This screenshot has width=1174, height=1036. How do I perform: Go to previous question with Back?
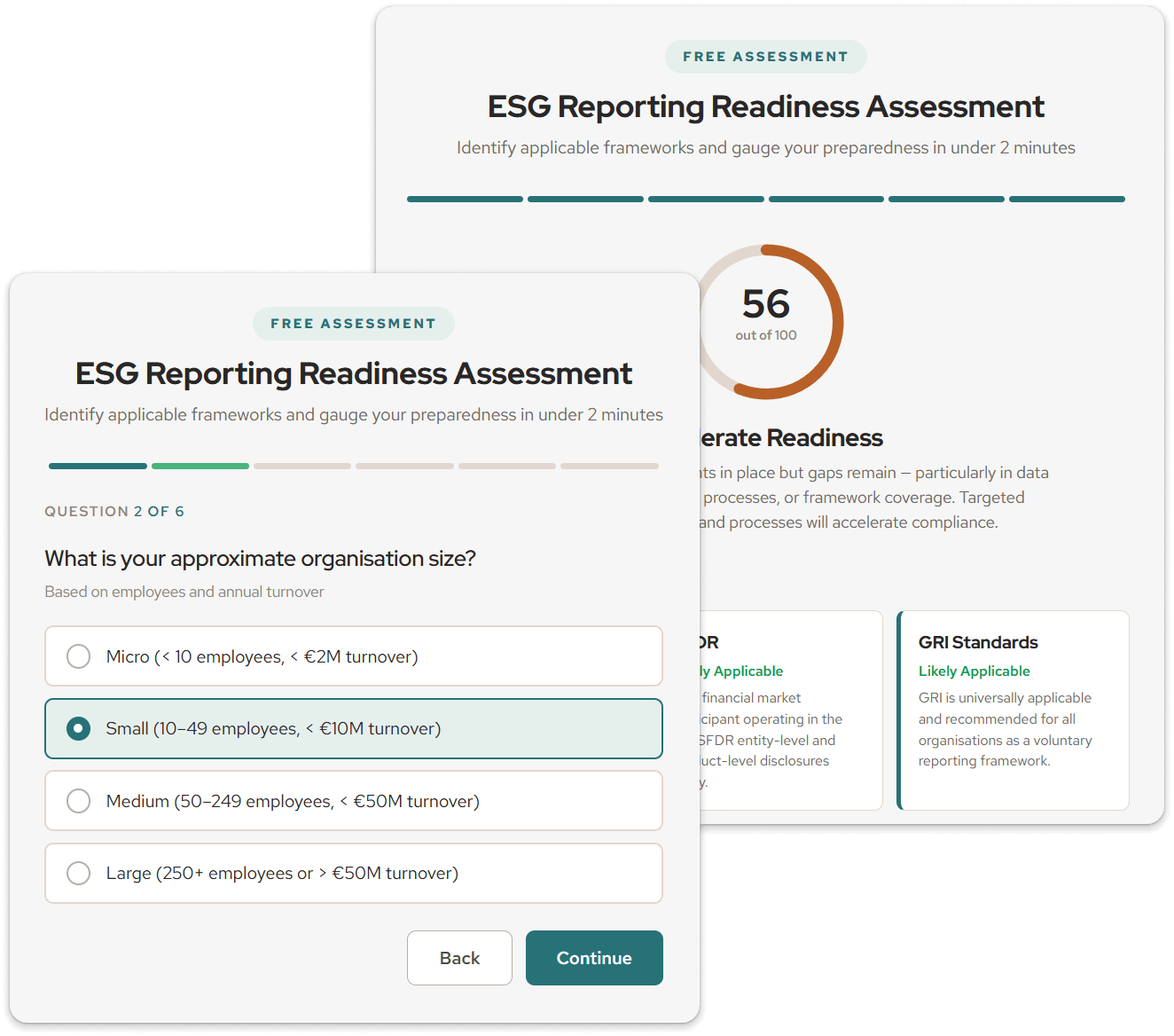459,958
